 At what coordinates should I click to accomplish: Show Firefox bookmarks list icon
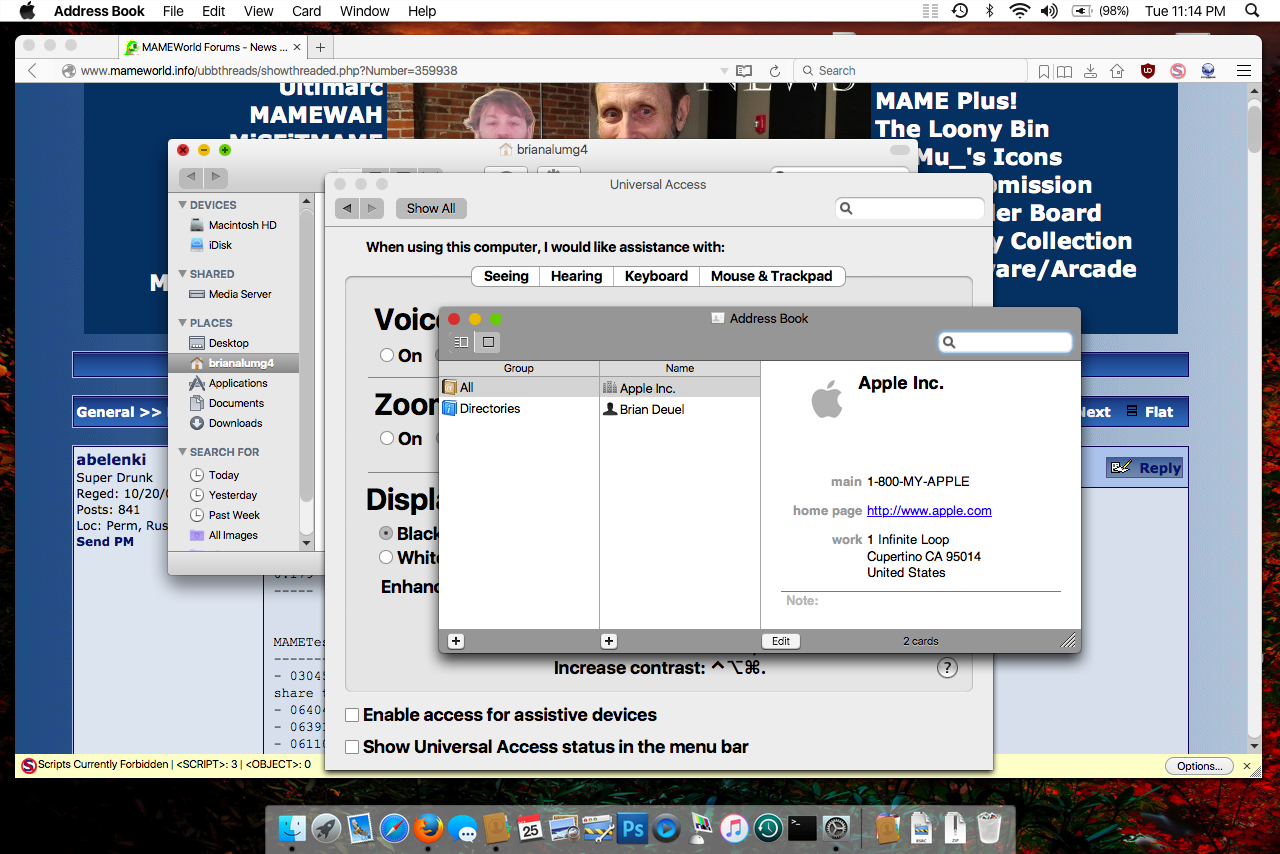[x=1065, y=71]
